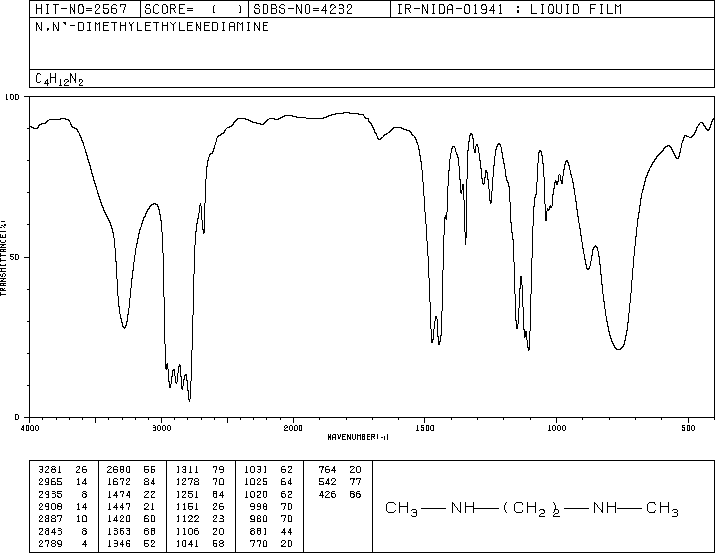The width and height of the screenshot is (715, 553).
Task: Select the 2935 peak table entry
Action: (50, 495)
